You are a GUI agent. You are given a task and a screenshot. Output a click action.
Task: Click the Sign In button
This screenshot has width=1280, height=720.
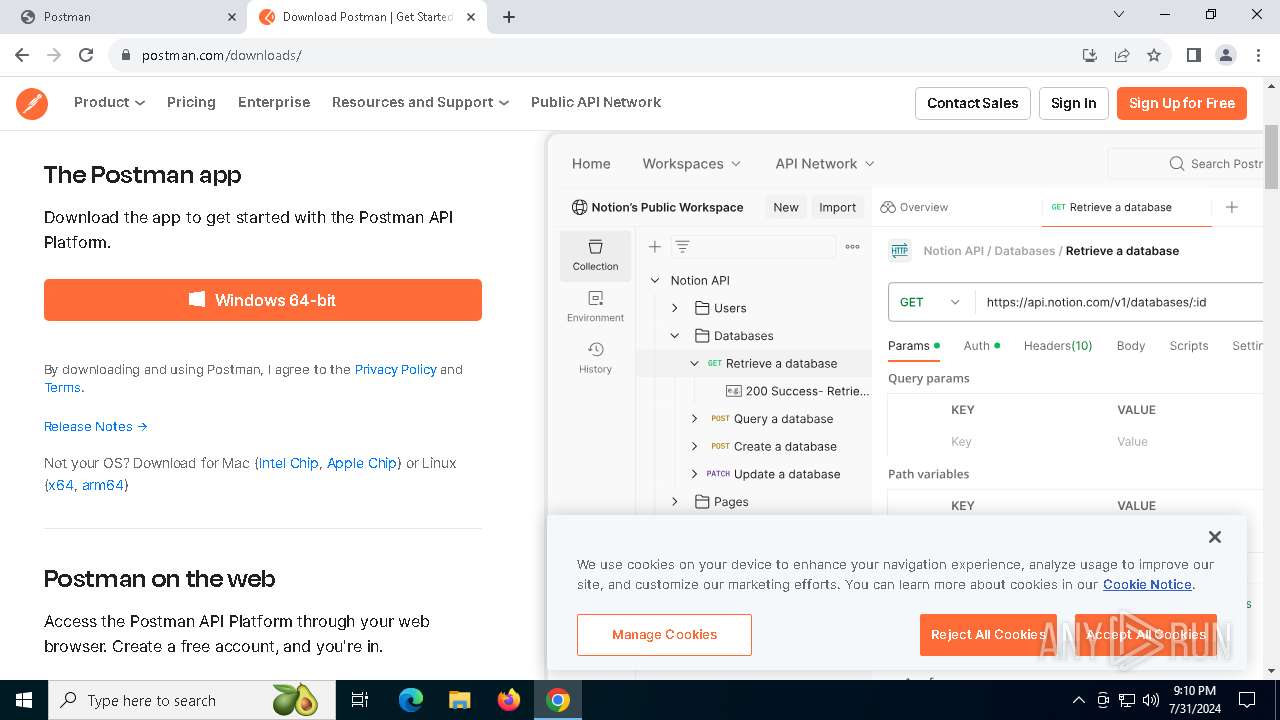click(1074, 103)
